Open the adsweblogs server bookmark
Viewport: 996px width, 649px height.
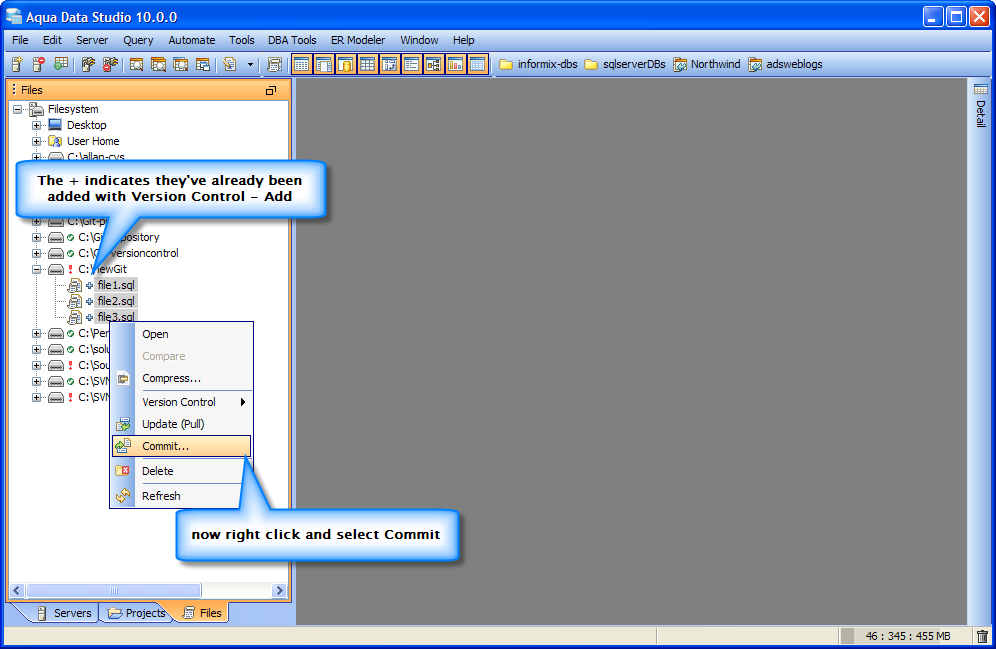pos(785,64)
